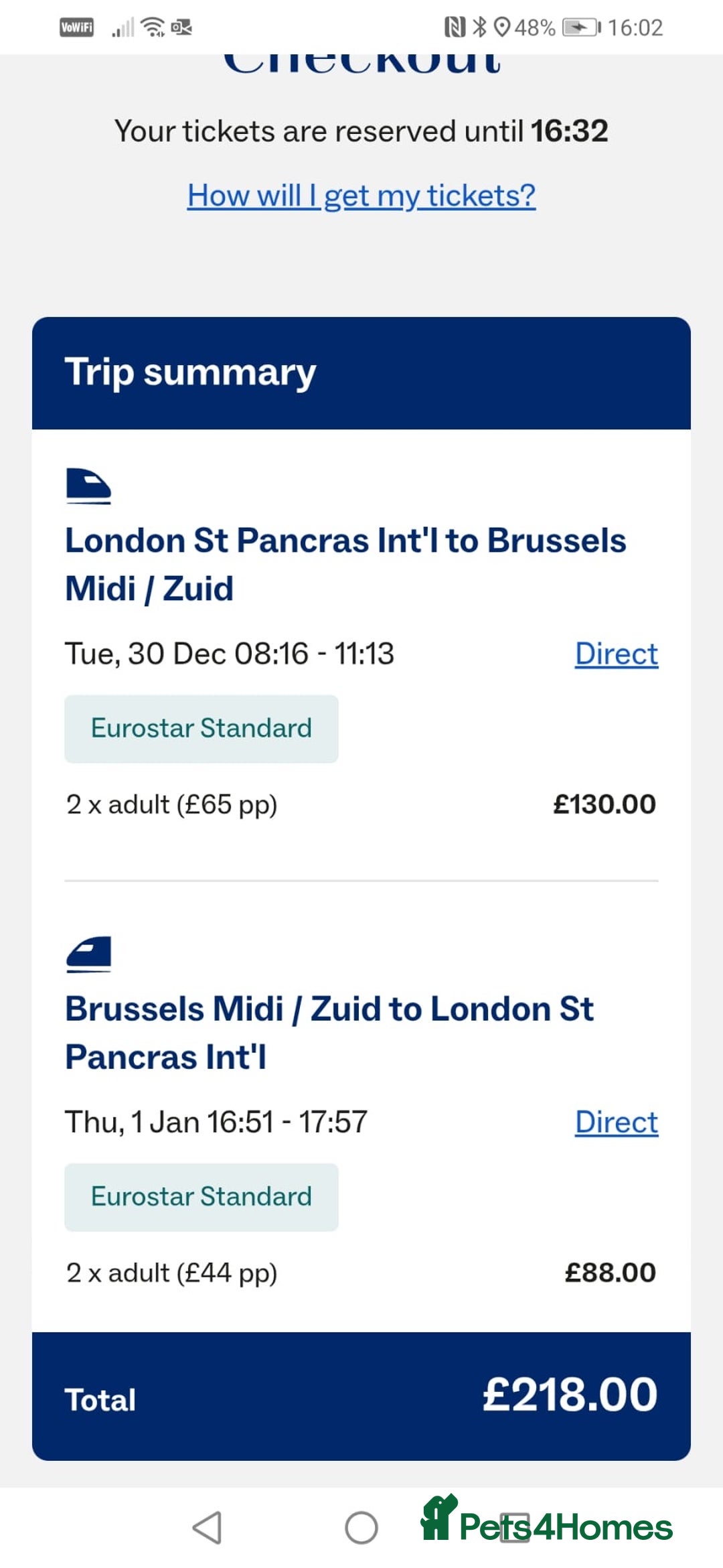
Task: Open Direct link for the 1 Jan journey
Action: [x=617, y=1122]
